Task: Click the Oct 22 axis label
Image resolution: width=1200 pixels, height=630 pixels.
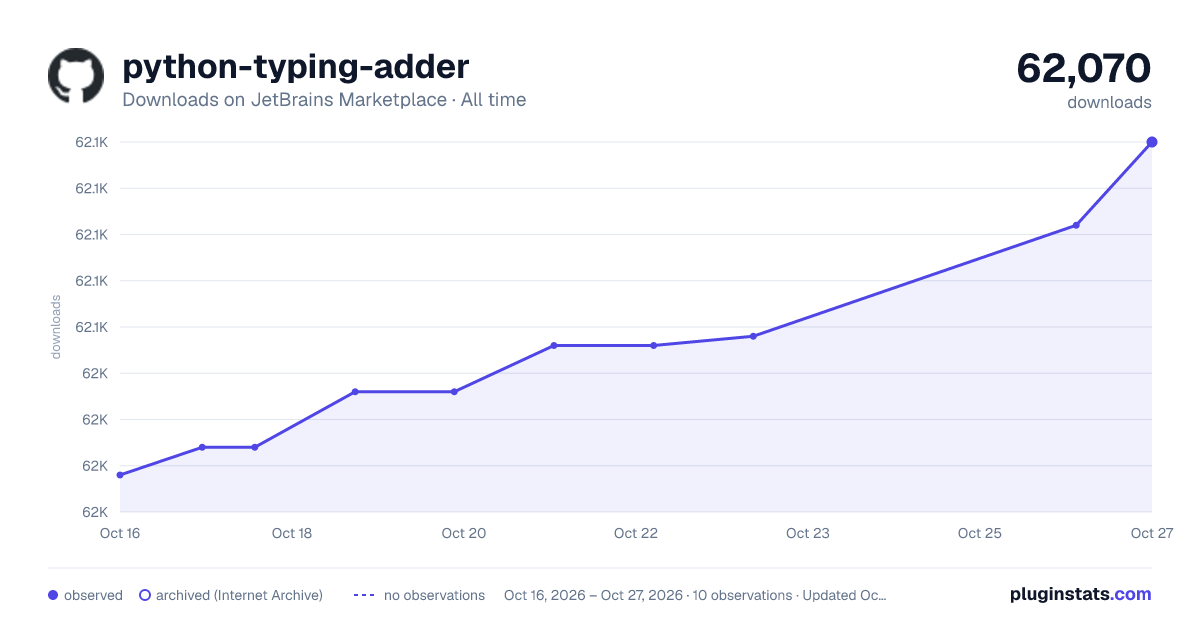Action: click(x=636, y=533)
